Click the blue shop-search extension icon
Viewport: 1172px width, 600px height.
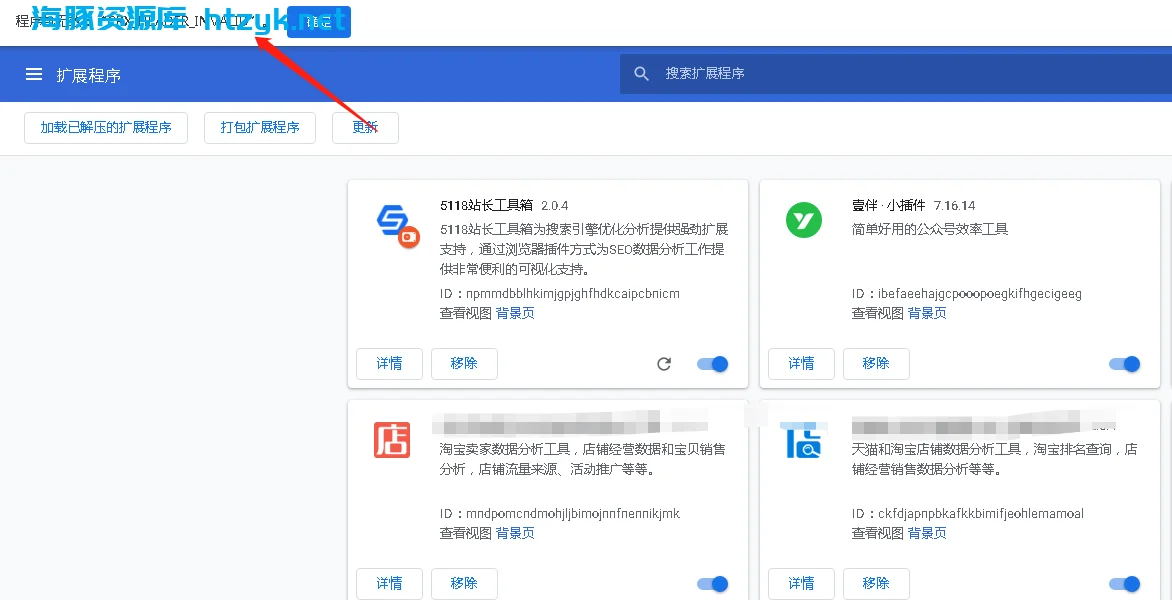(x=804, y=439)
